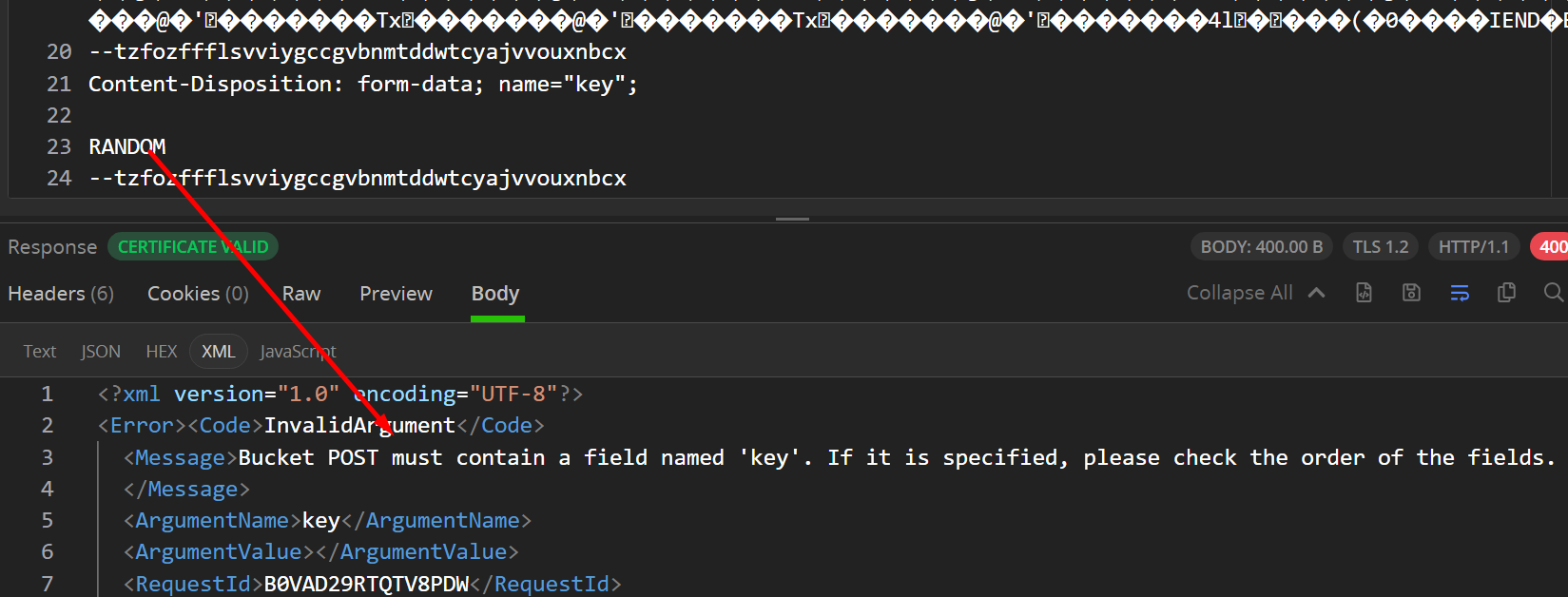The height and width of the screenshot is (597, 1568).
Task: Show the Raw response tab
Action: [x=301, y=294]
